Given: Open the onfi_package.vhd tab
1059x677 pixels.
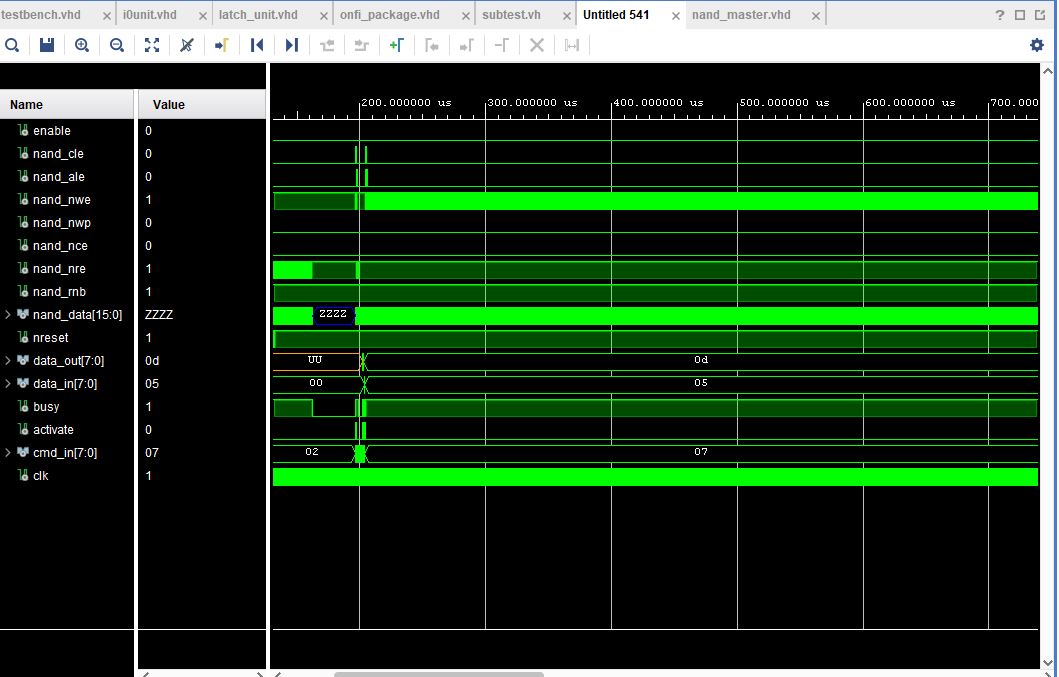Looking at the screenshot, I should 390,15.
